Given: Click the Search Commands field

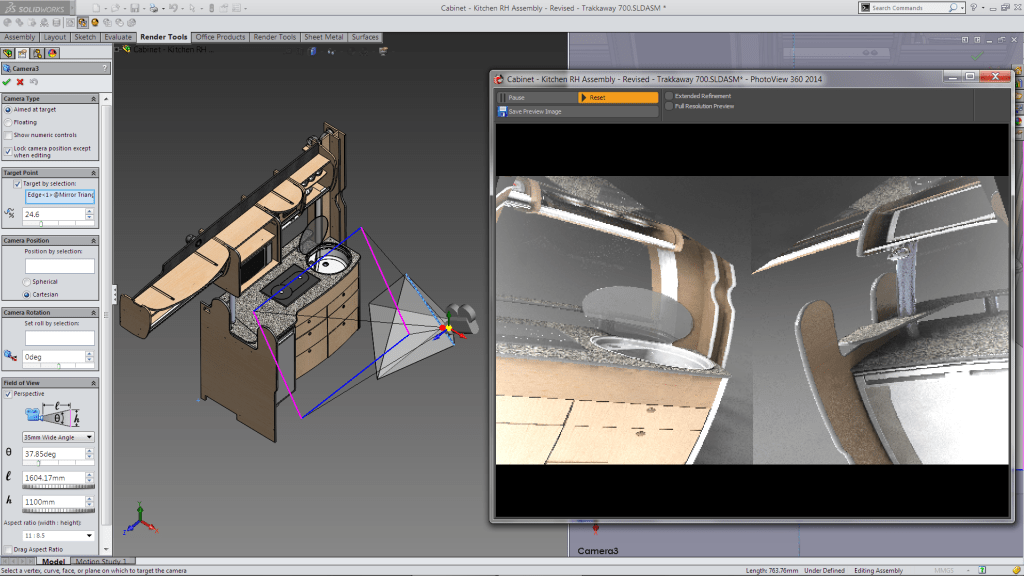Looking at the screenshot, I should point(900,8).
